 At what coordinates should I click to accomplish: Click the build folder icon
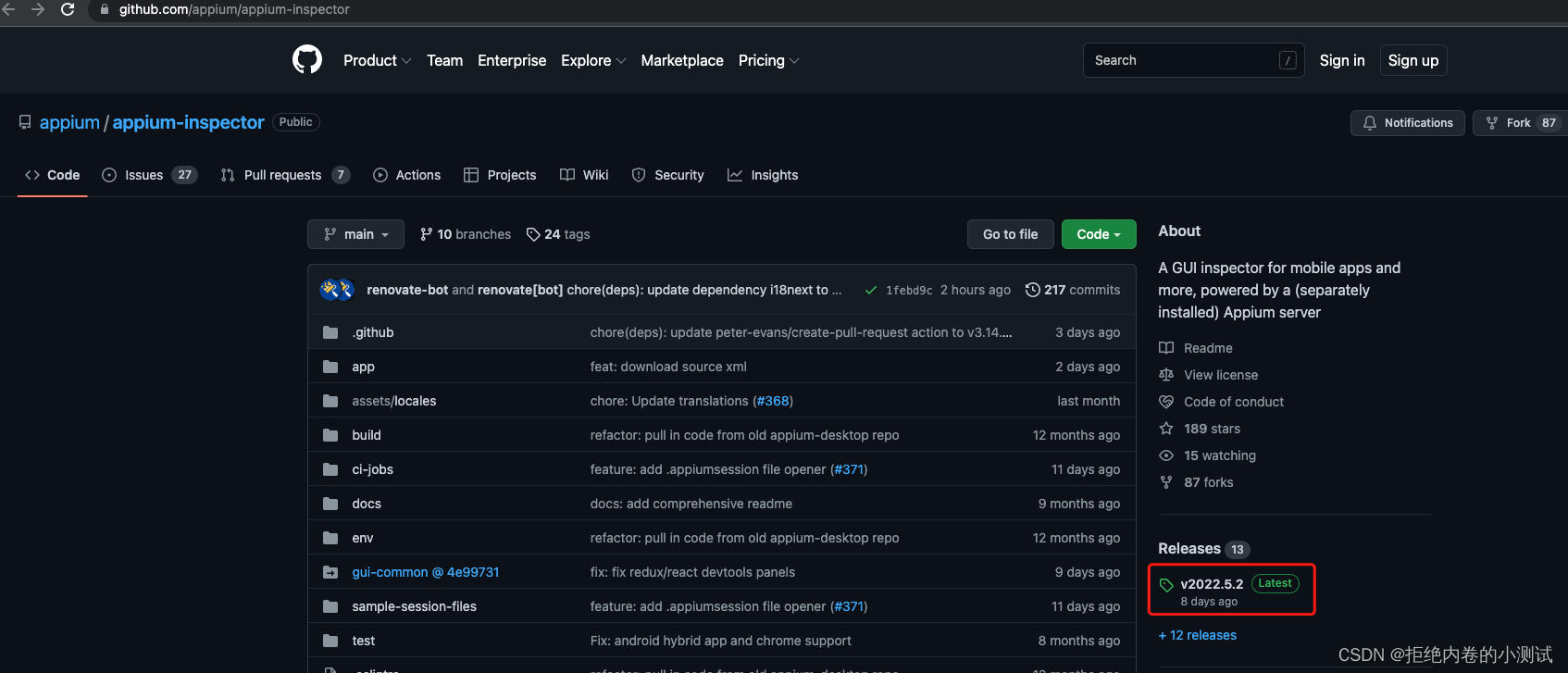tap(330, 435)
